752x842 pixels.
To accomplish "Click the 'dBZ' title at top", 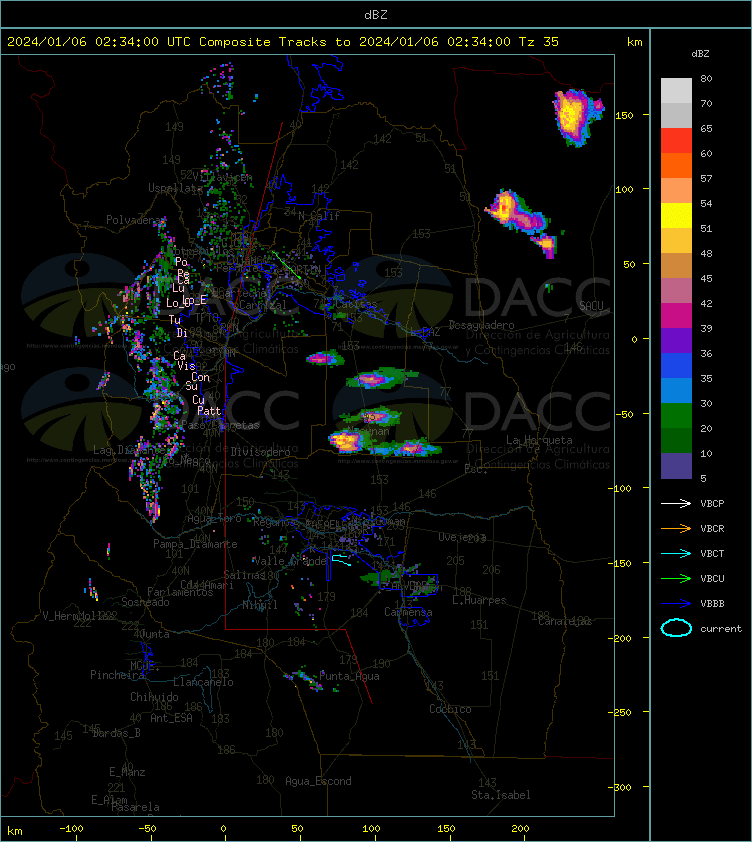I will point(375,15).
